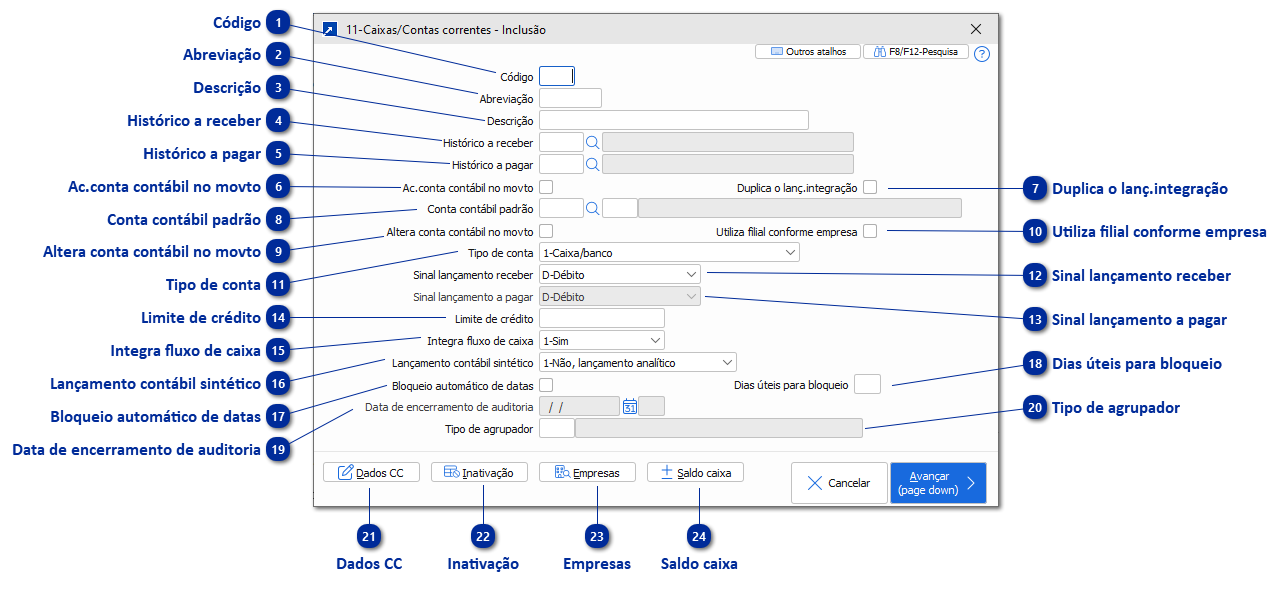Click the Outros atalhos button

click(x=808, y=51)
